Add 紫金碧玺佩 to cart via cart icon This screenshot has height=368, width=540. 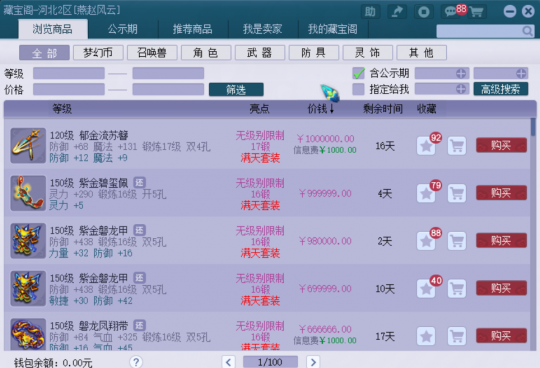[x=457, y=193]
